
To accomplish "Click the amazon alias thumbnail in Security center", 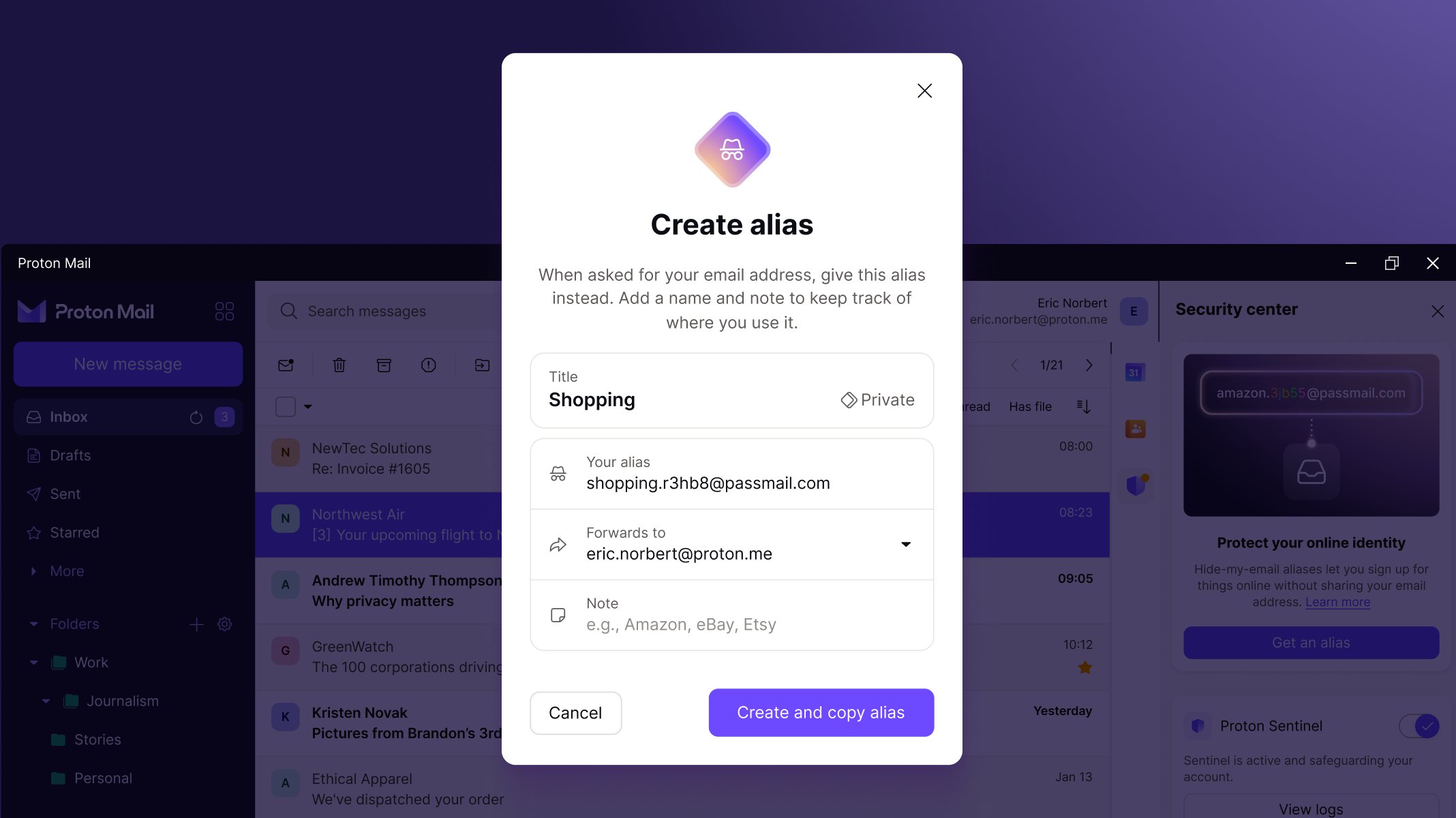I will click(x=1310, y=435).
